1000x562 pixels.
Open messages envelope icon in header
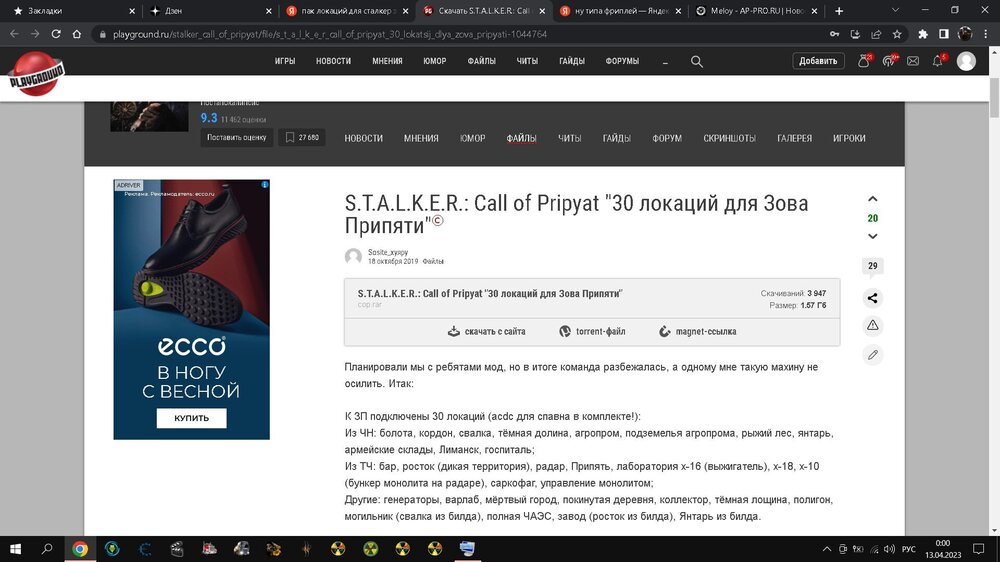tap(913, 61)
